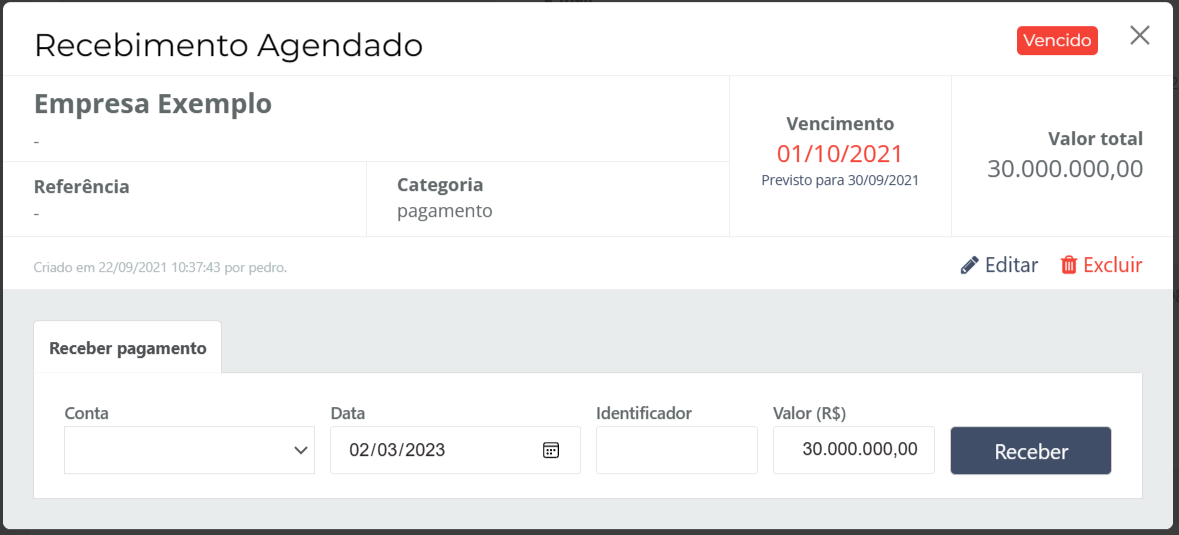Click the pencil icon beside Editar
The width and height of the screenshot is (1179, 535).
(x=969, y=265)
